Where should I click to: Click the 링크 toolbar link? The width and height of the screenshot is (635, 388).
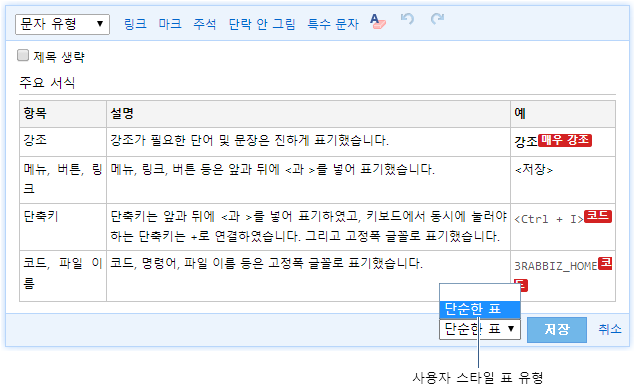pyautogui.click(x=135, y=24)
